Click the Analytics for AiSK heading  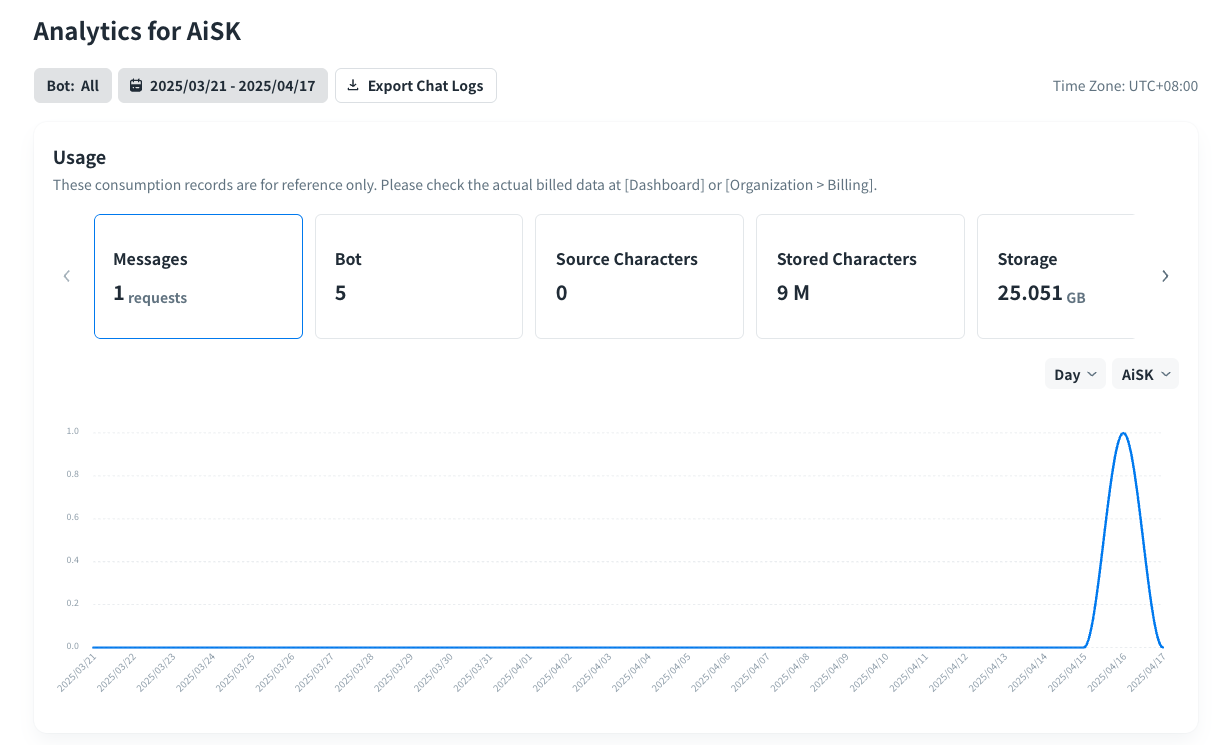point(137,31)
